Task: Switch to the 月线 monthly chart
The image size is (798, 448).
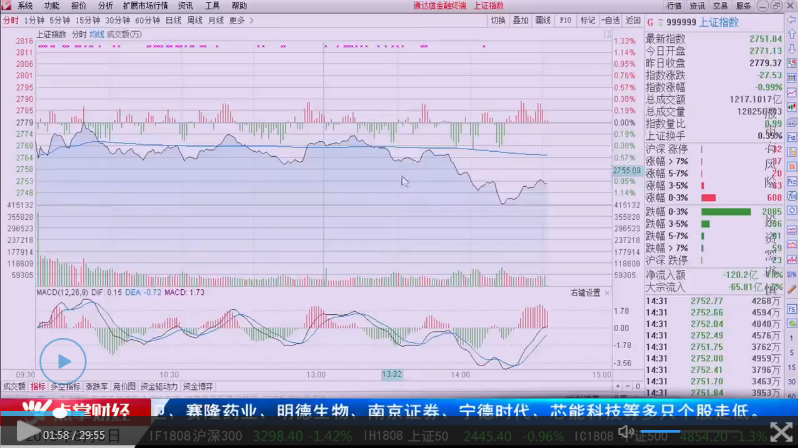Action: pos(216,20)
